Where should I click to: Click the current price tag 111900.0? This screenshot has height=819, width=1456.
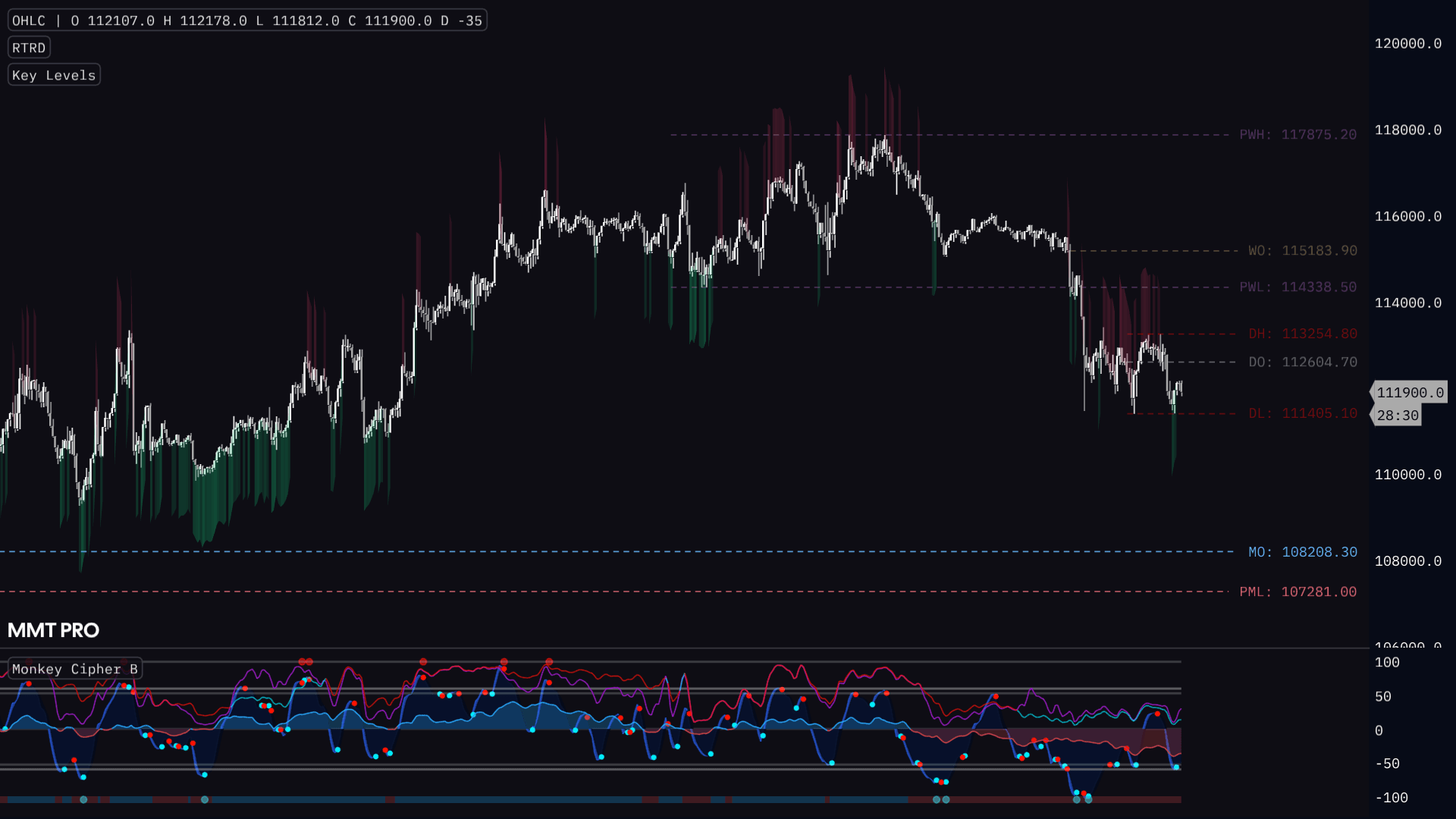tap(1410, 393)
